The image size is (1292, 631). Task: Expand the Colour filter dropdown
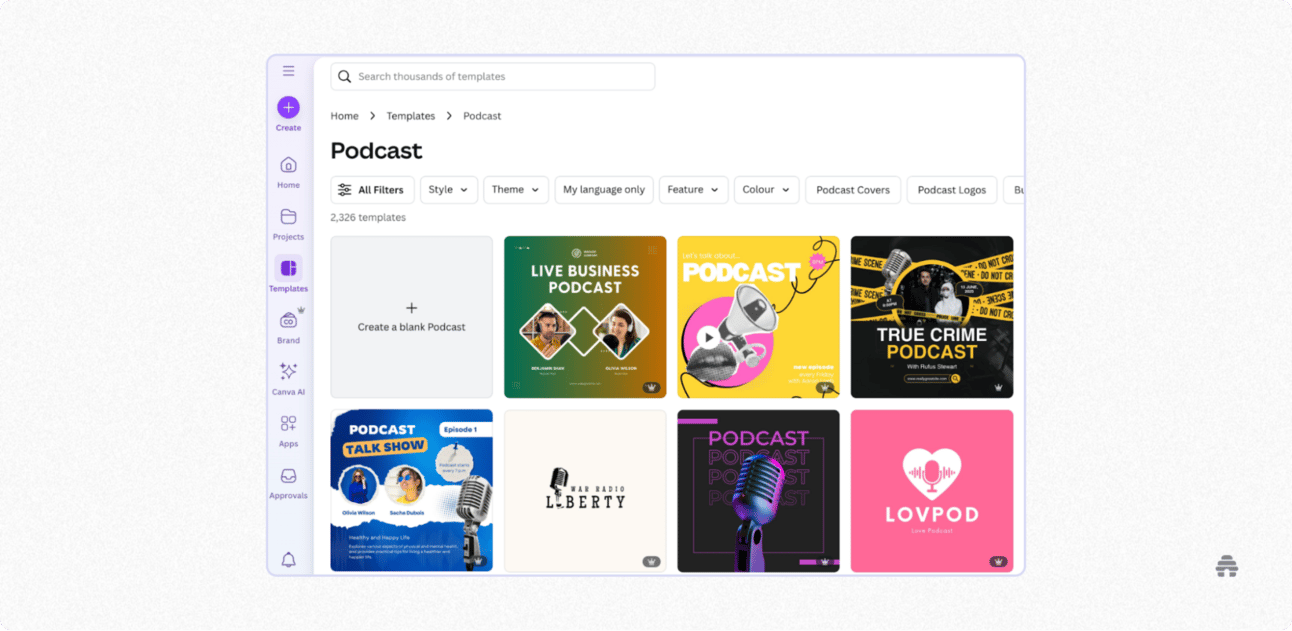767,190
